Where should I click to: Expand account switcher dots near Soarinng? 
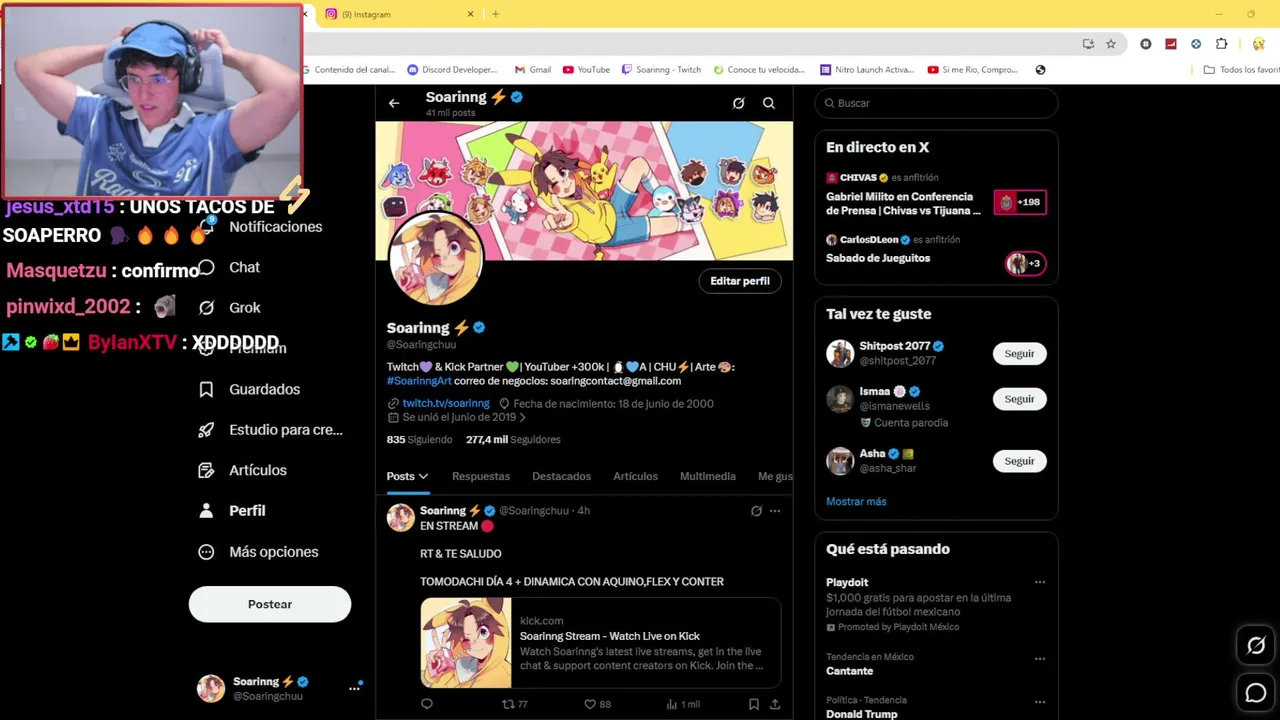click(354, 688)
